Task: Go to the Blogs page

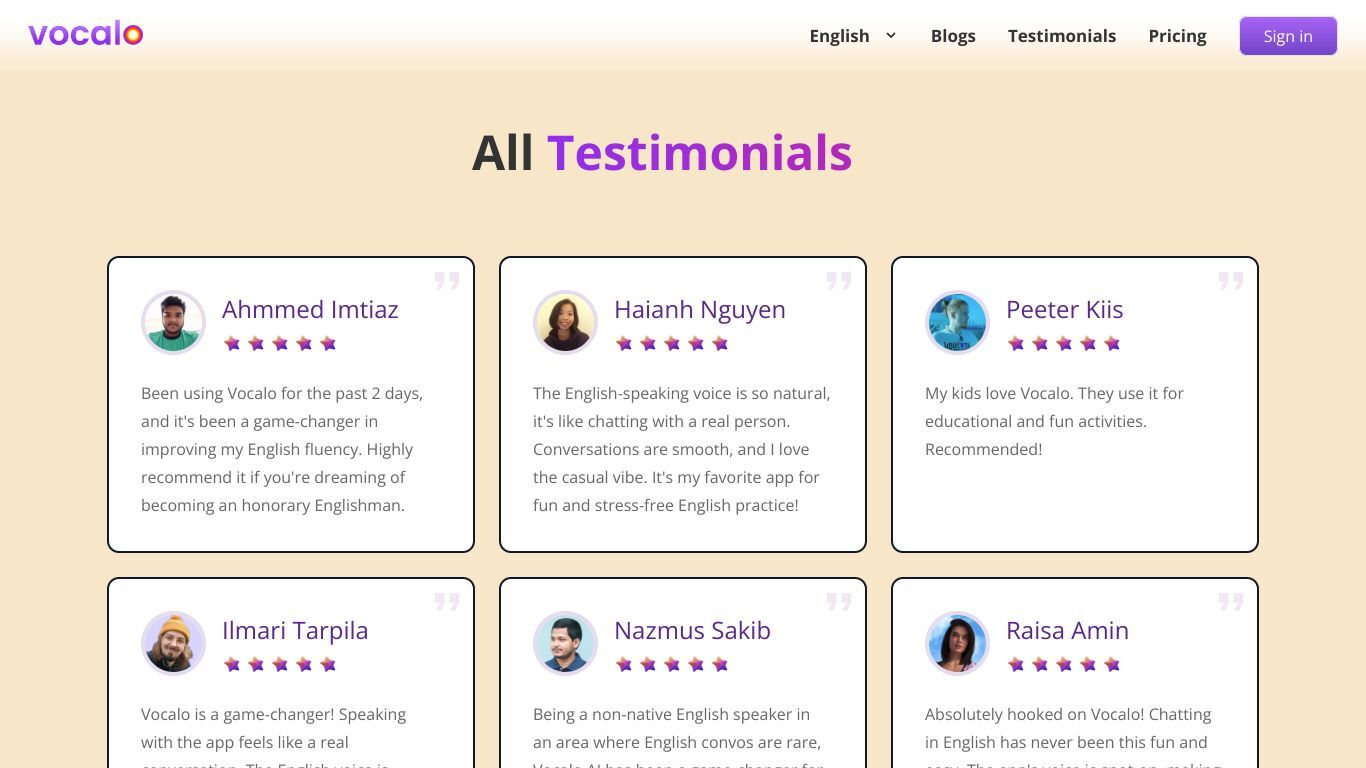Action: (x=953, y=36)
